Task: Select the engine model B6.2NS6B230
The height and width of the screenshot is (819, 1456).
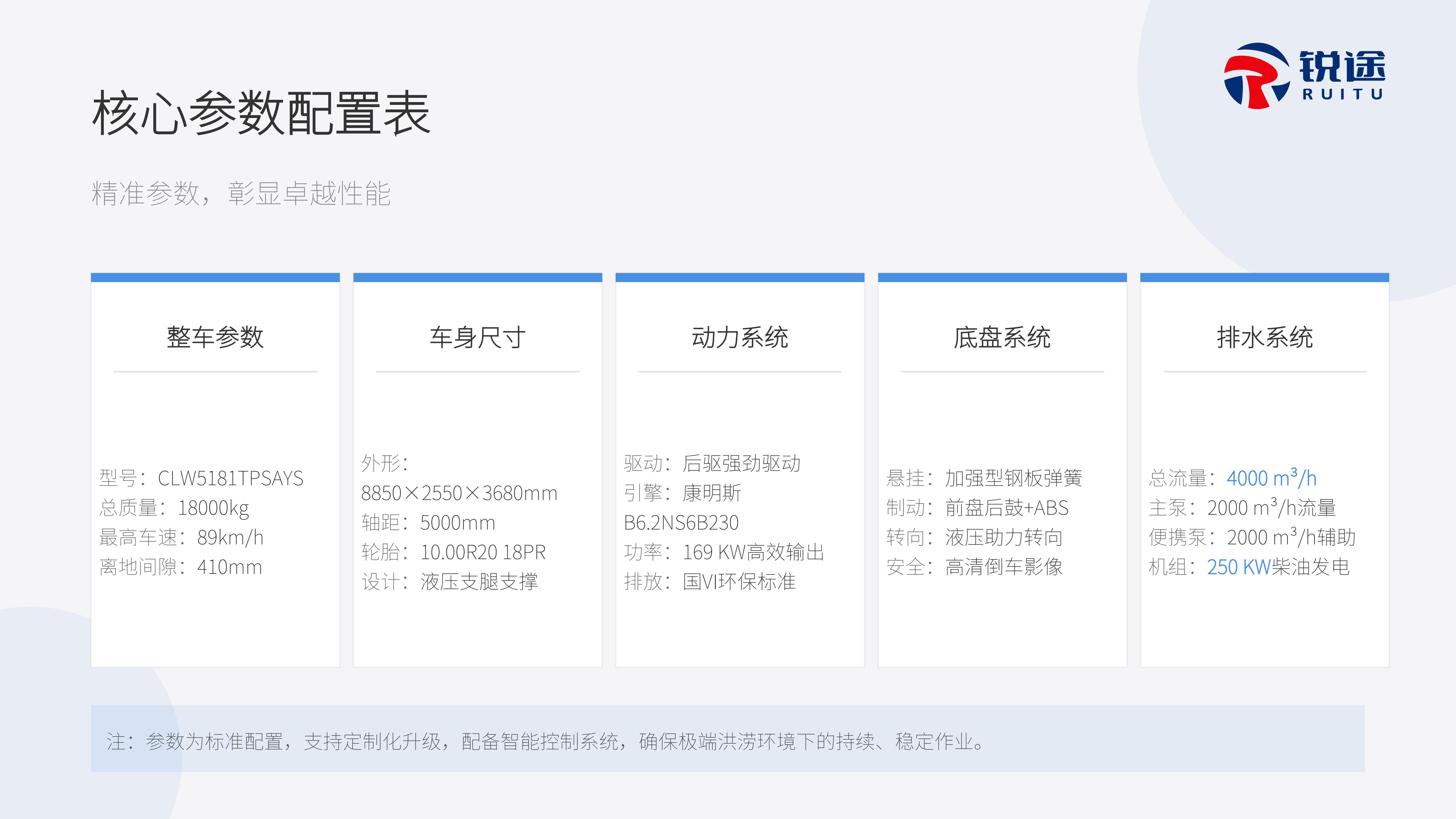Action: [681, 523]
